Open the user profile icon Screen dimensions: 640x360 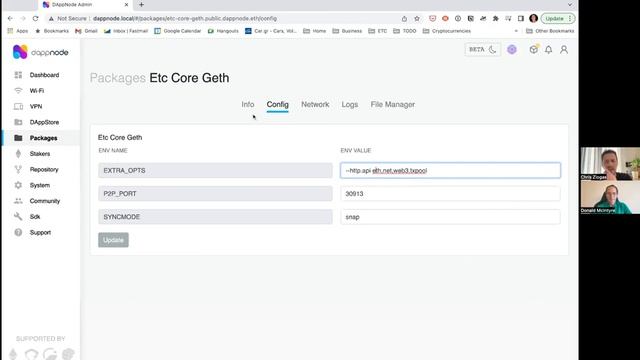click(564, 50)
